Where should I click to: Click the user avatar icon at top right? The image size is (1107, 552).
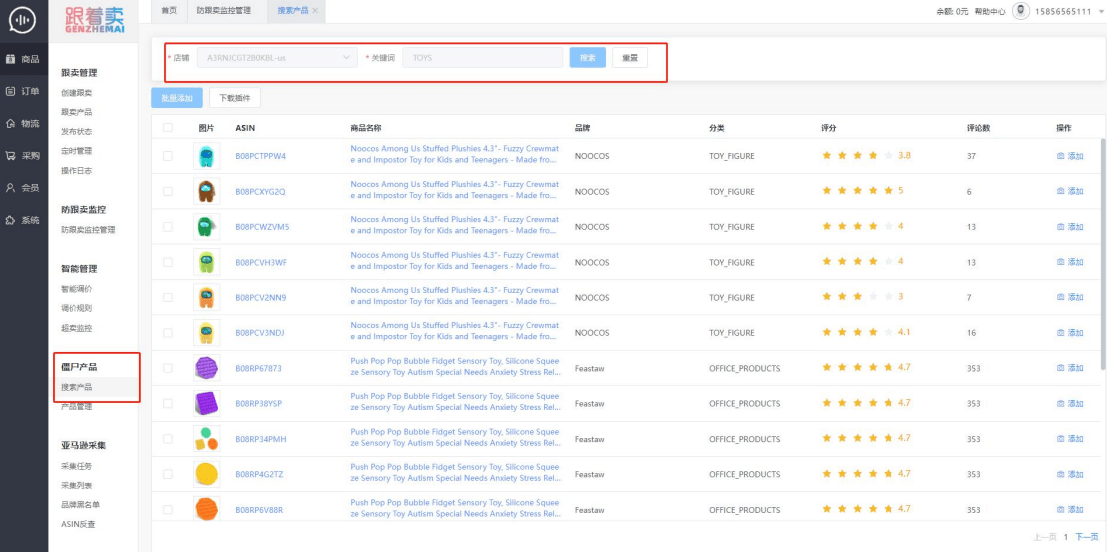point(1020,11)
